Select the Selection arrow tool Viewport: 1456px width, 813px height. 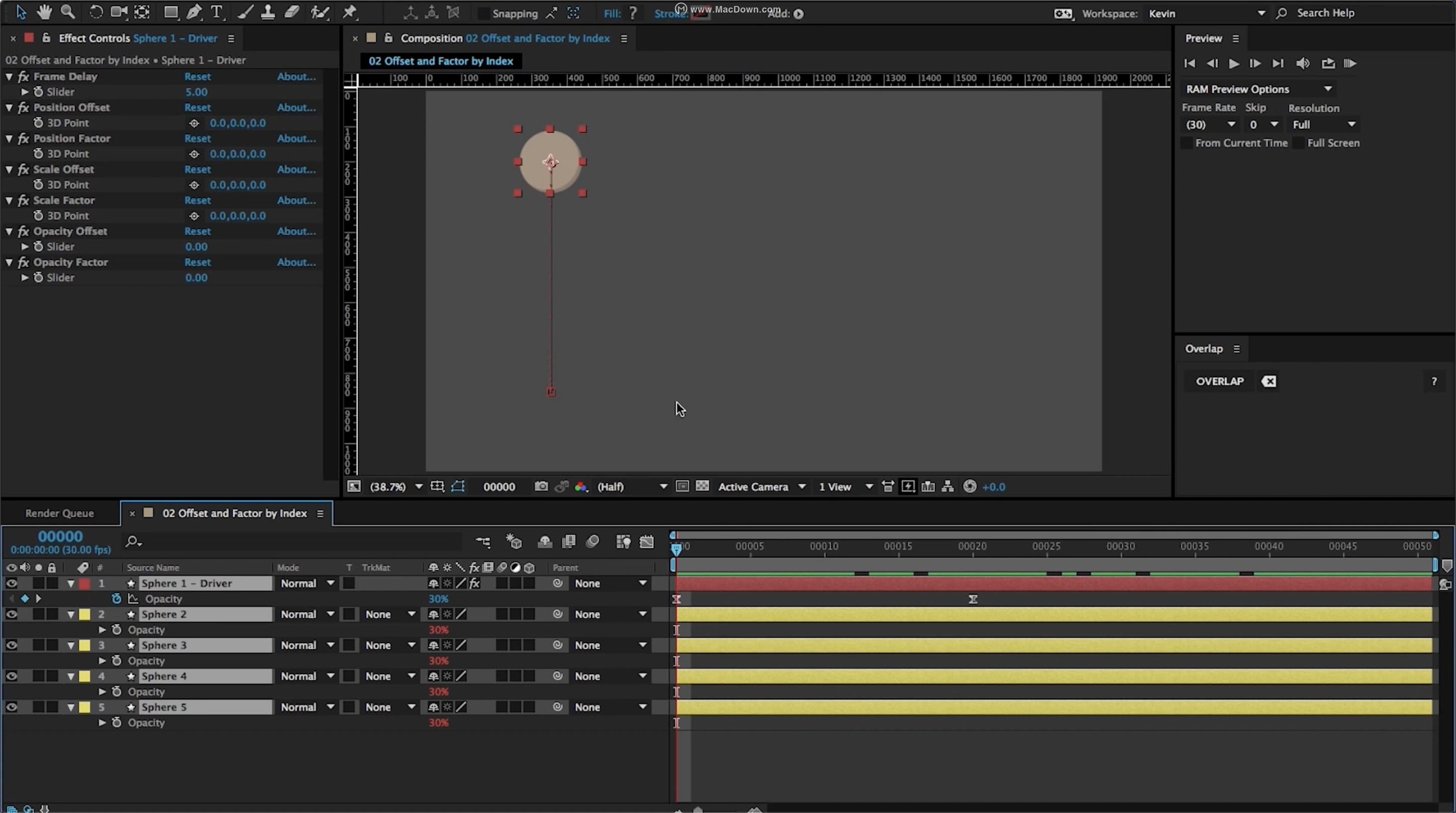pos(21,12)
